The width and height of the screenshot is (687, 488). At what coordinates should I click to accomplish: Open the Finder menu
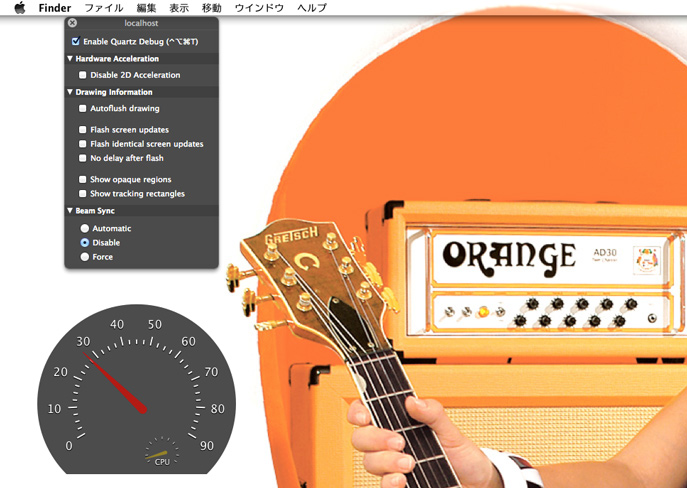coord(55,7)
